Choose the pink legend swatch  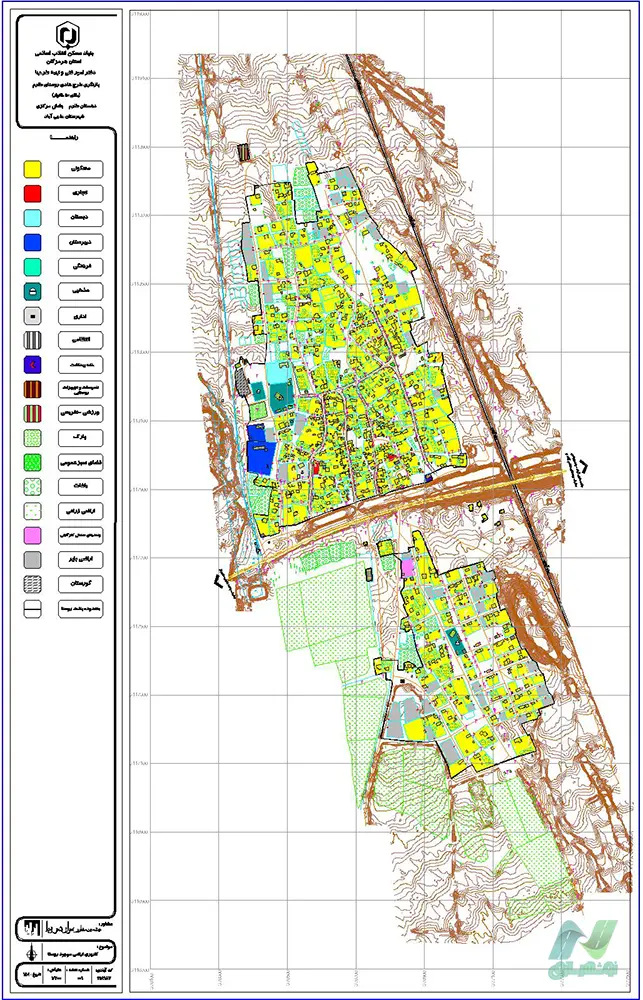(x=33, y=535)
